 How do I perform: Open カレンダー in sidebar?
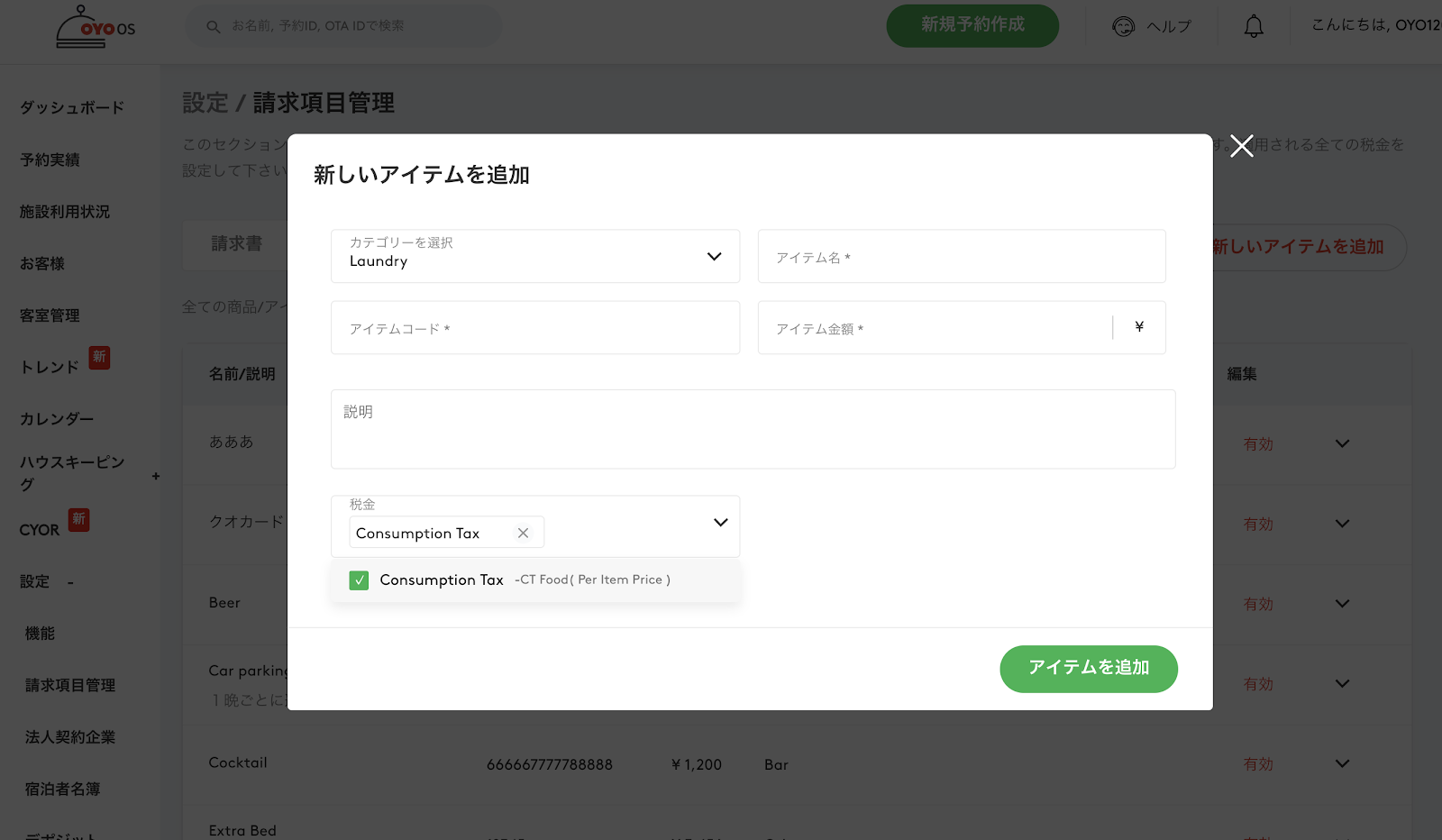(x=57, y=419)
